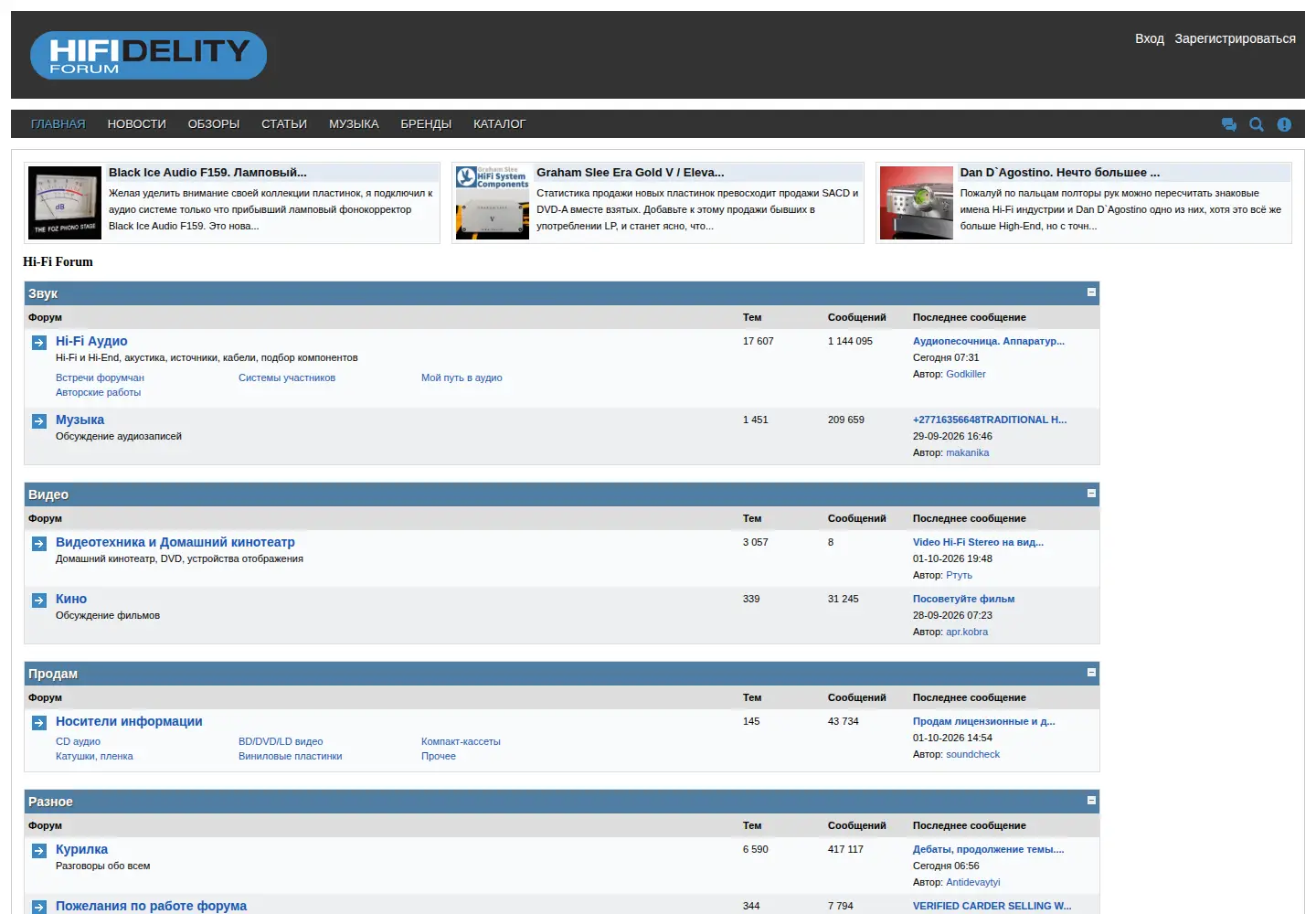Open the Катушки, пленка subforum
The image size is (1316, 914).
pos(94,756)
